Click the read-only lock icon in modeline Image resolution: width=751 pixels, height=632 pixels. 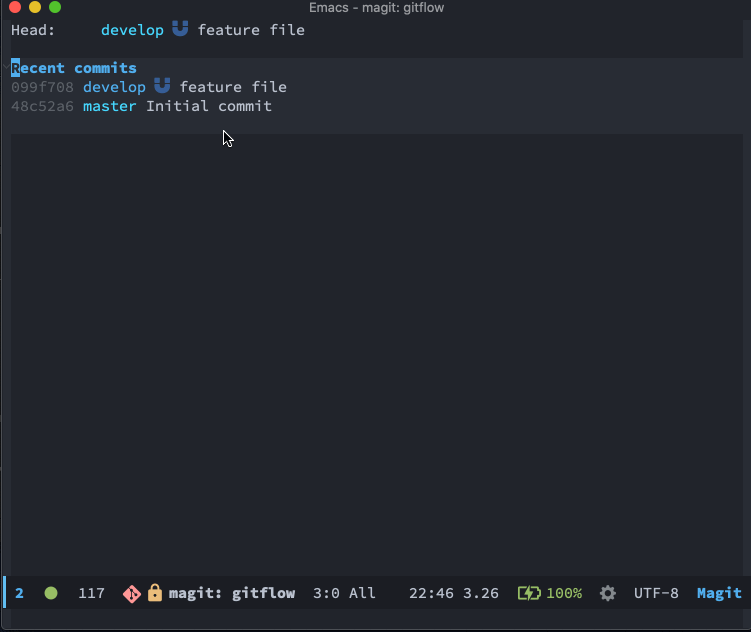coord(155,593)
